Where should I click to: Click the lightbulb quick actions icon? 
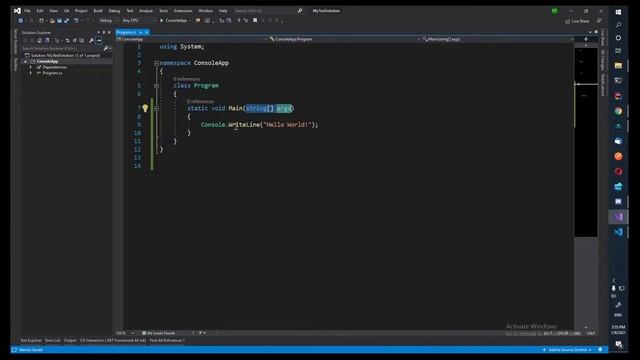click(145, 109)
